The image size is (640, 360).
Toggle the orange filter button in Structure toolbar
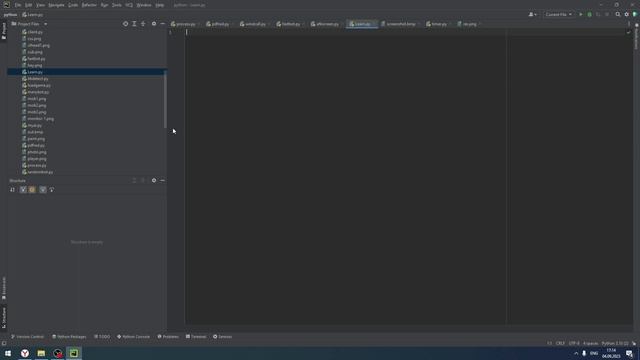click(x=32, y=190)
